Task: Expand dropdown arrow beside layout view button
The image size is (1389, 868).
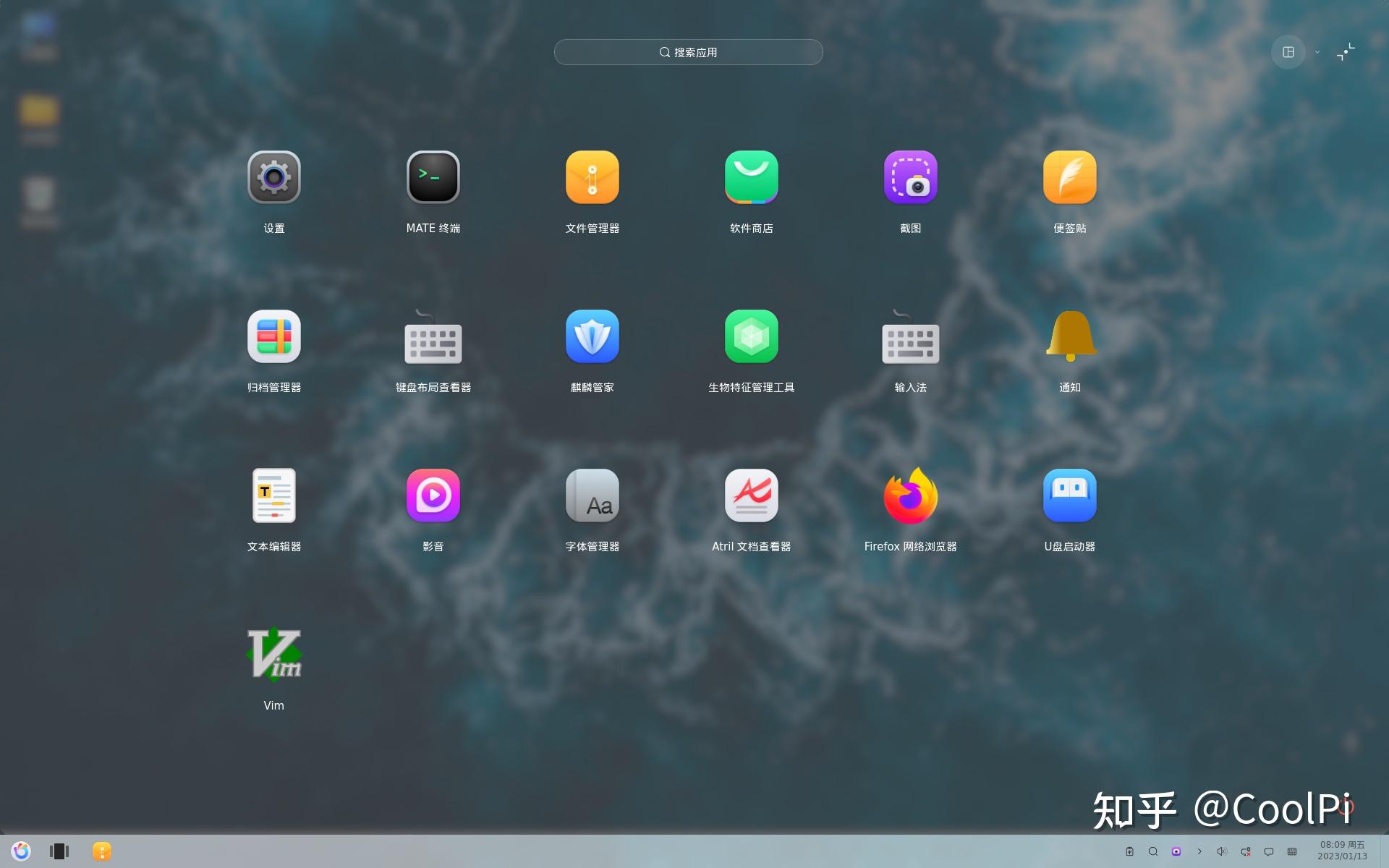Action: pos(1317,52)
